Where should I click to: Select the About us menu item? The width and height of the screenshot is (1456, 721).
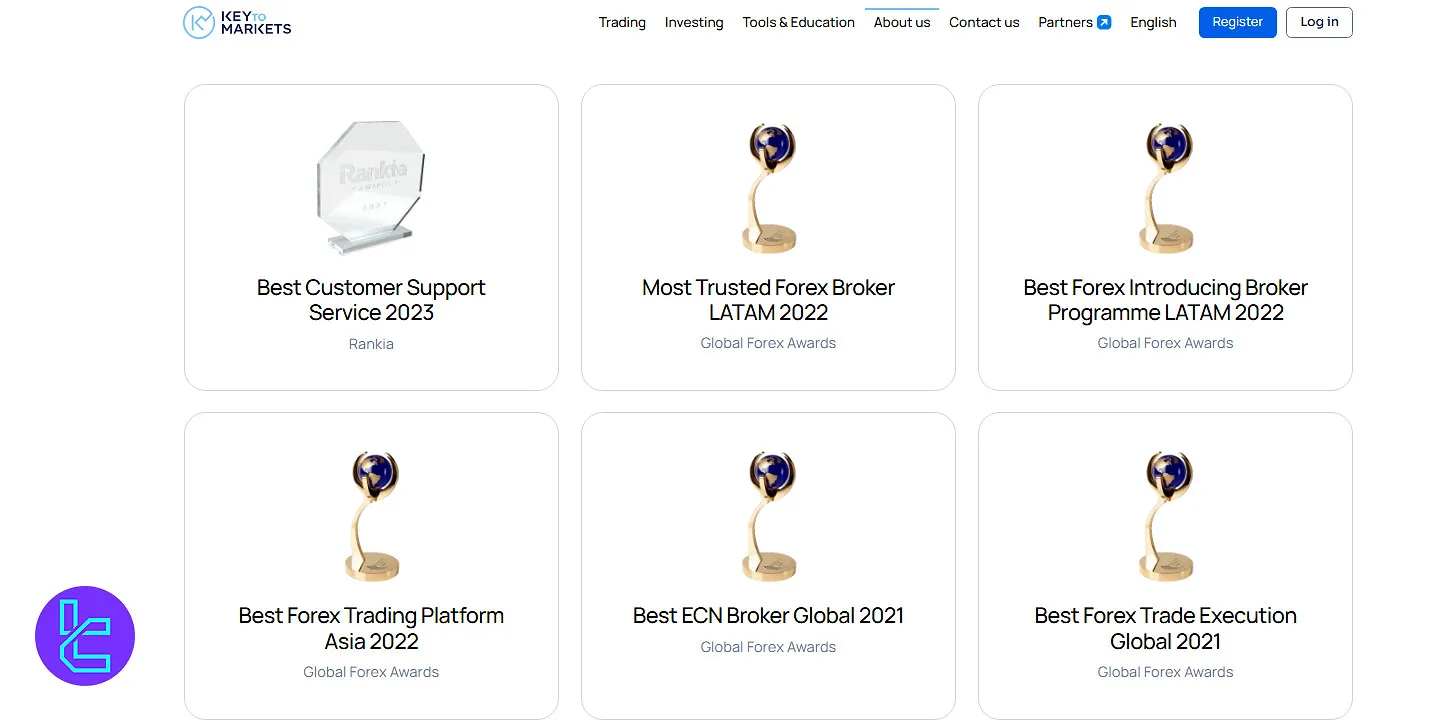(902, 23)
